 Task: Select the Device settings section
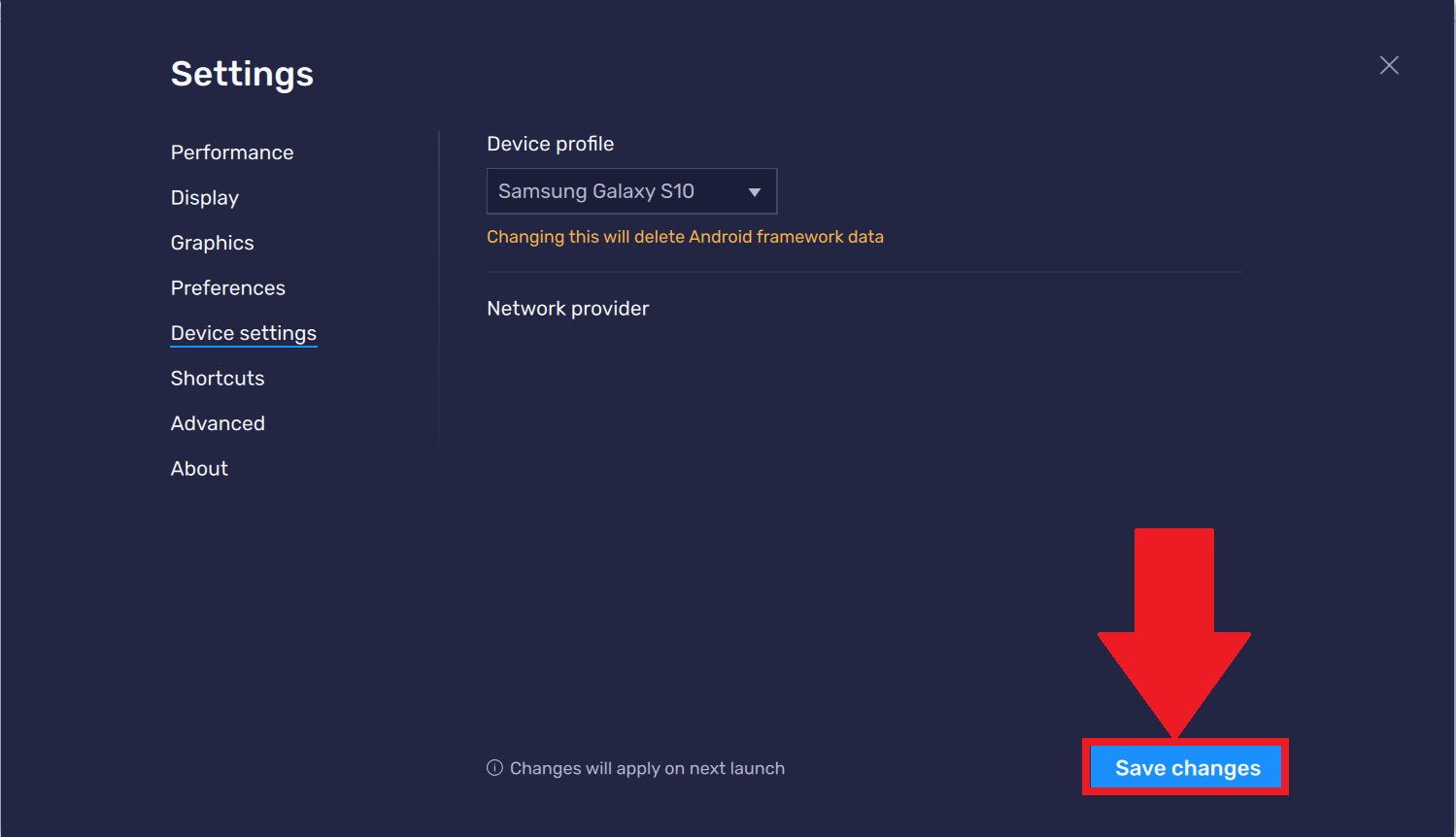pyautogui.click(x=244, y=333)
